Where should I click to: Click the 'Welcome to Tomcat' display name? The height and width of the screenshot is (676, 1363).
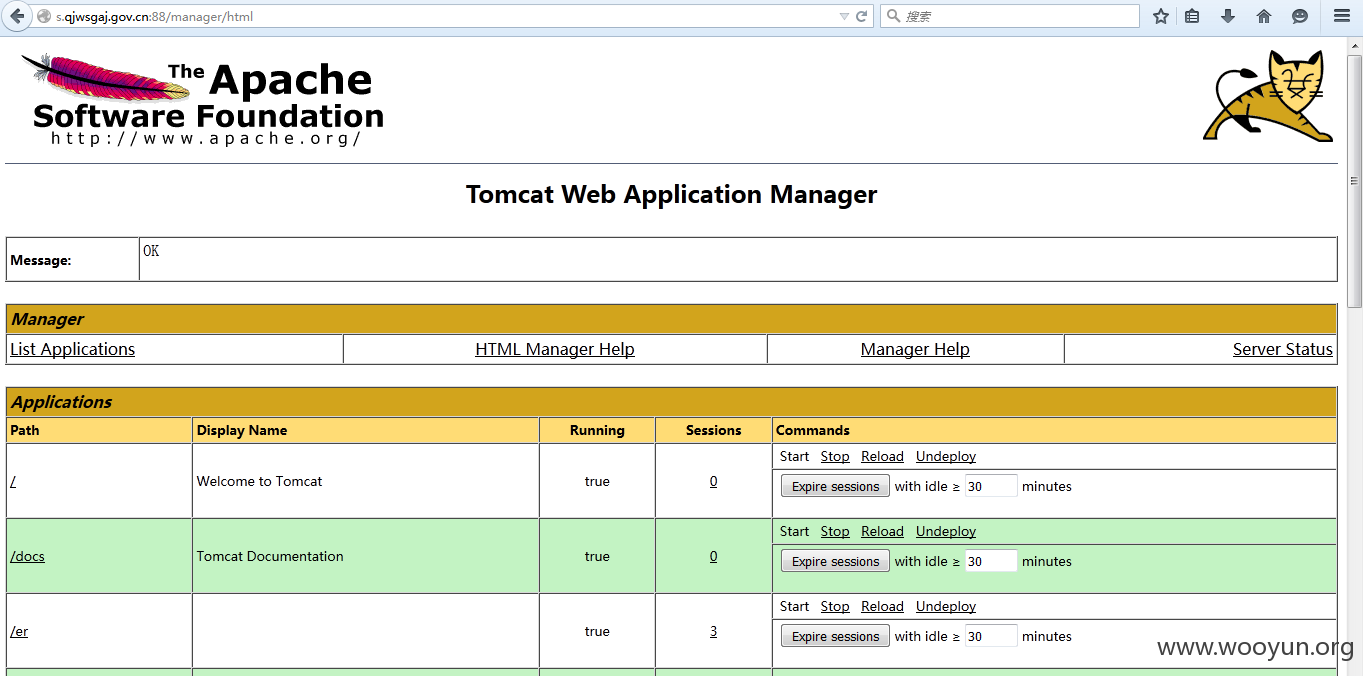259,481
